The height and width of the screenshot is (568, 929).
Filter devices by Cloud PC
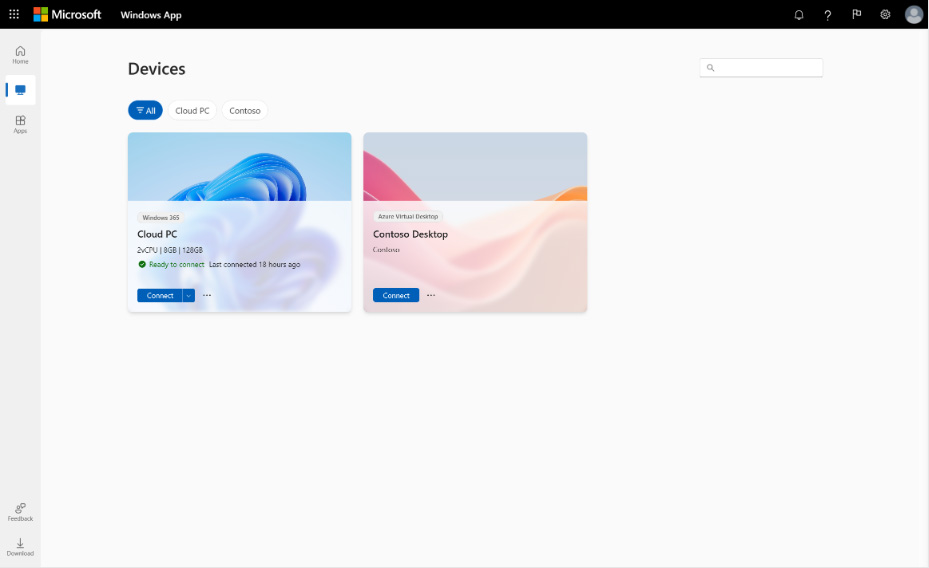192,111
